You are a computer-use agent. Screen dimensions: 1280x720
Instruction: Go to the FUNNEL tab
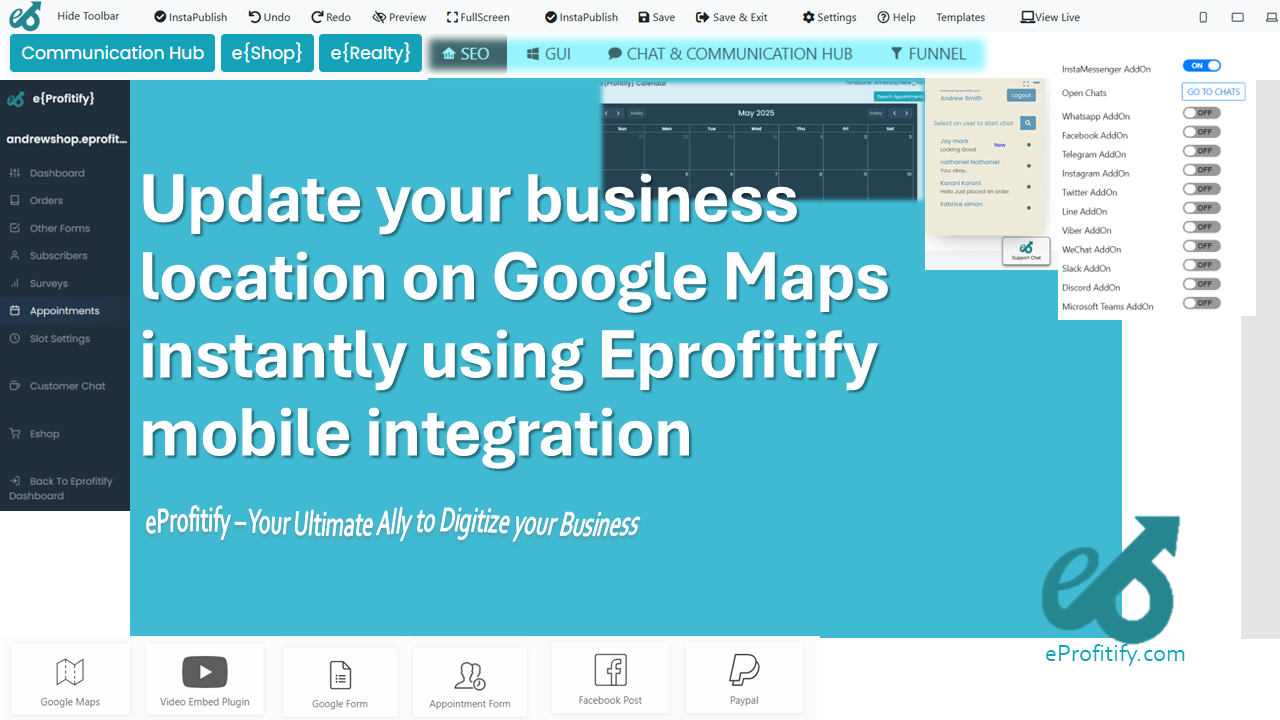[929, 54]
